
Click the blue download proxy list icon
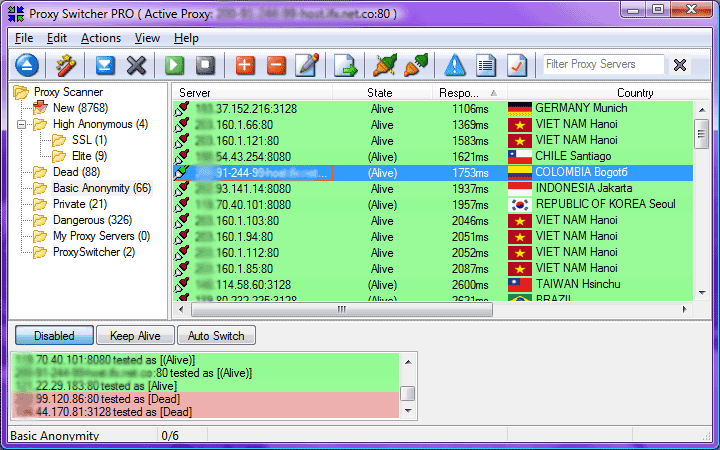[105, 65]
